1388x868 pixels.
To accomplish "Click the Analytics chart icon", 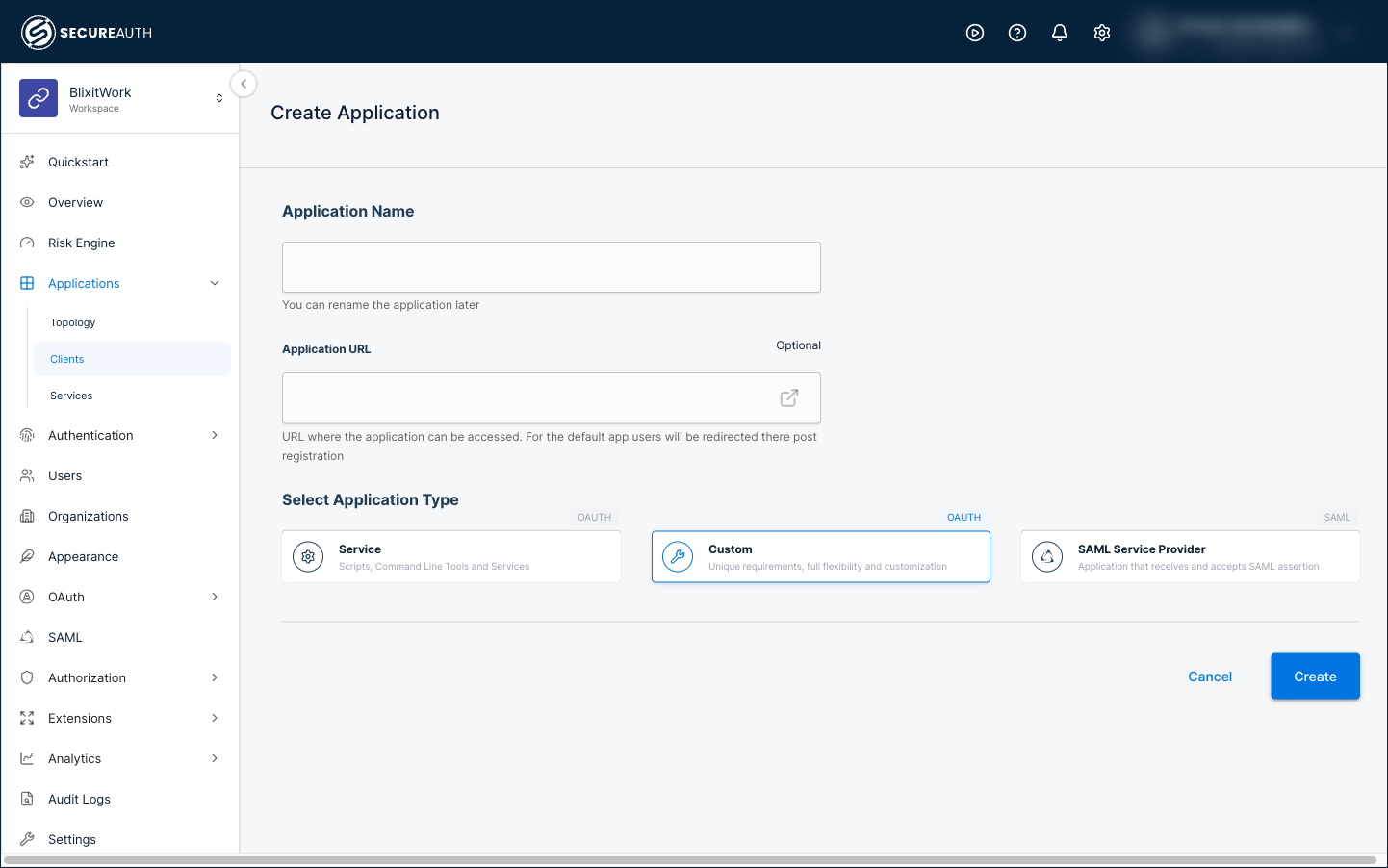I will click(x=27, y=758).
